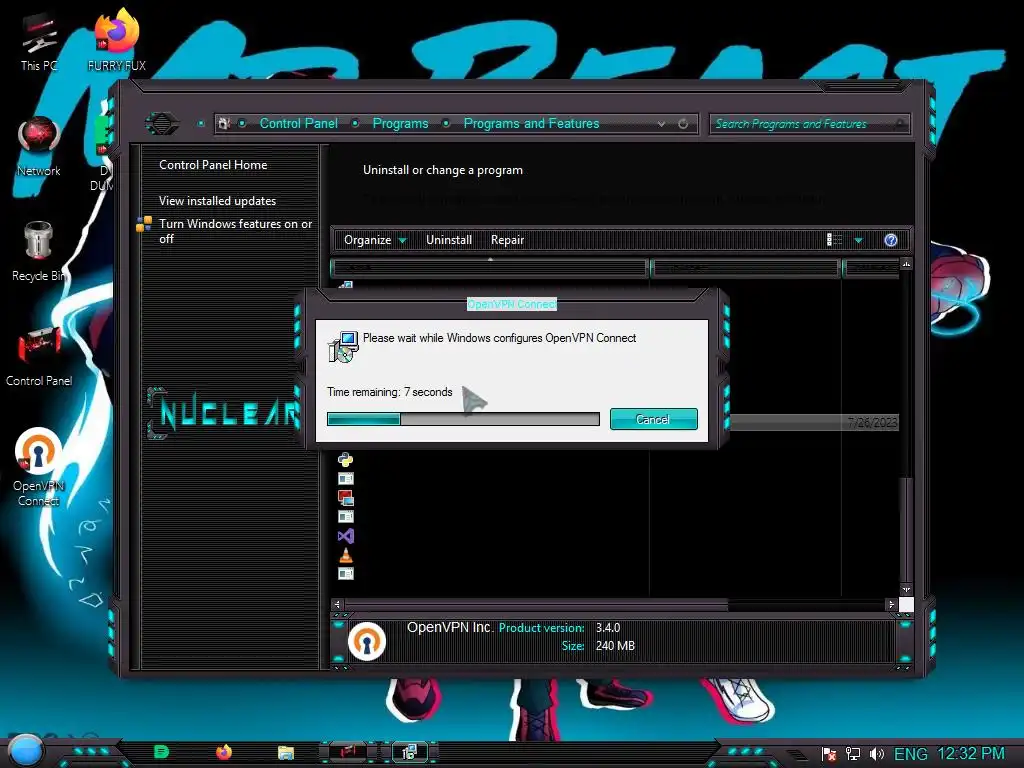Click the volume speaker tray icon
Viewport: 1024px width, 768px height.
pos(876,754)
